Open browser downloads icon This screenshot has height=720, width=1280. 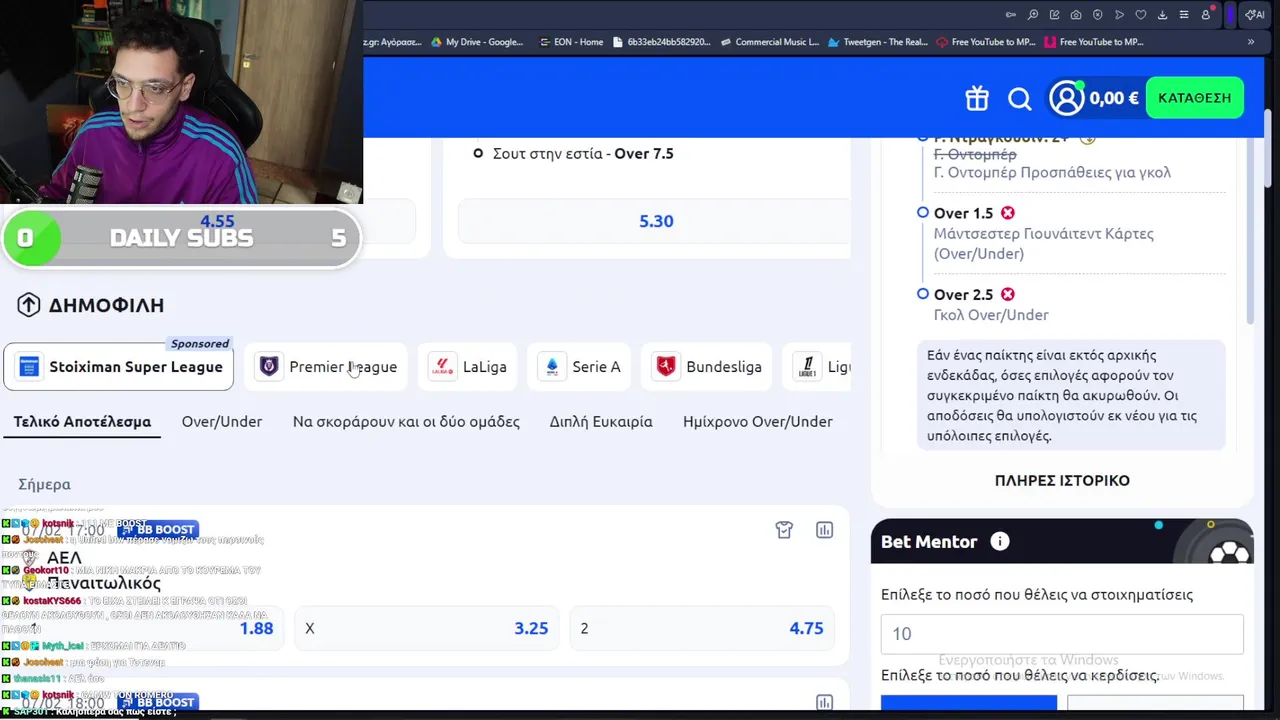coord(1163,15)
